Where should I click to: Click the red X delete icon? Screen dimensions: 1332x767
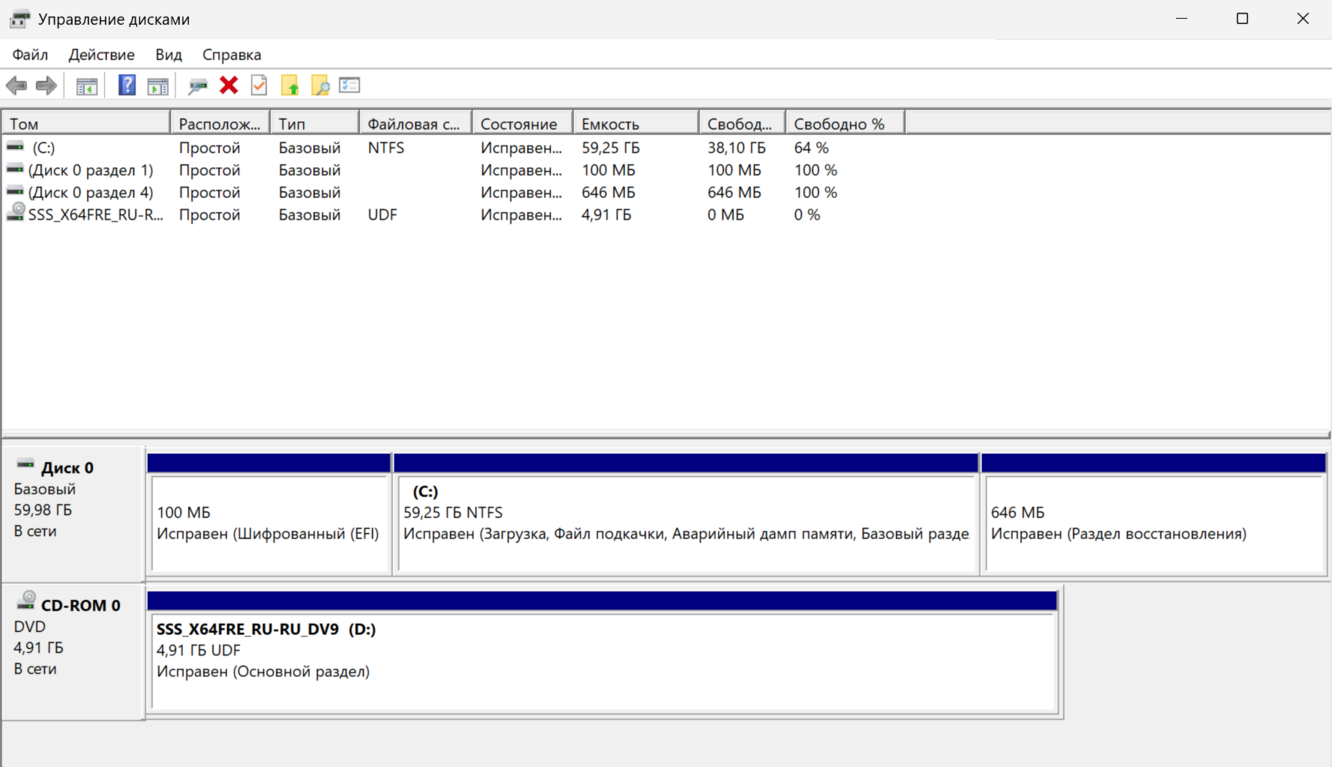click(229, 86)
